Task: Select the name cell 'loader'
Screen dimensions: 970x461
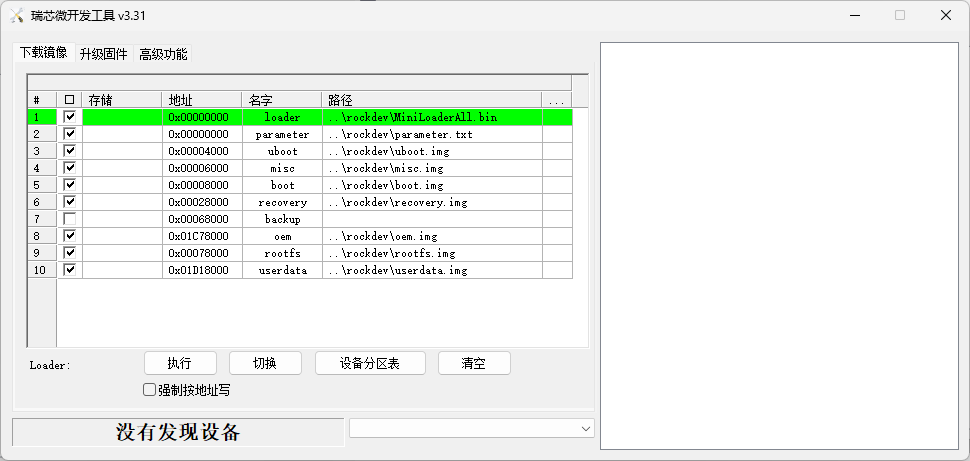Action: pos(282,117)
